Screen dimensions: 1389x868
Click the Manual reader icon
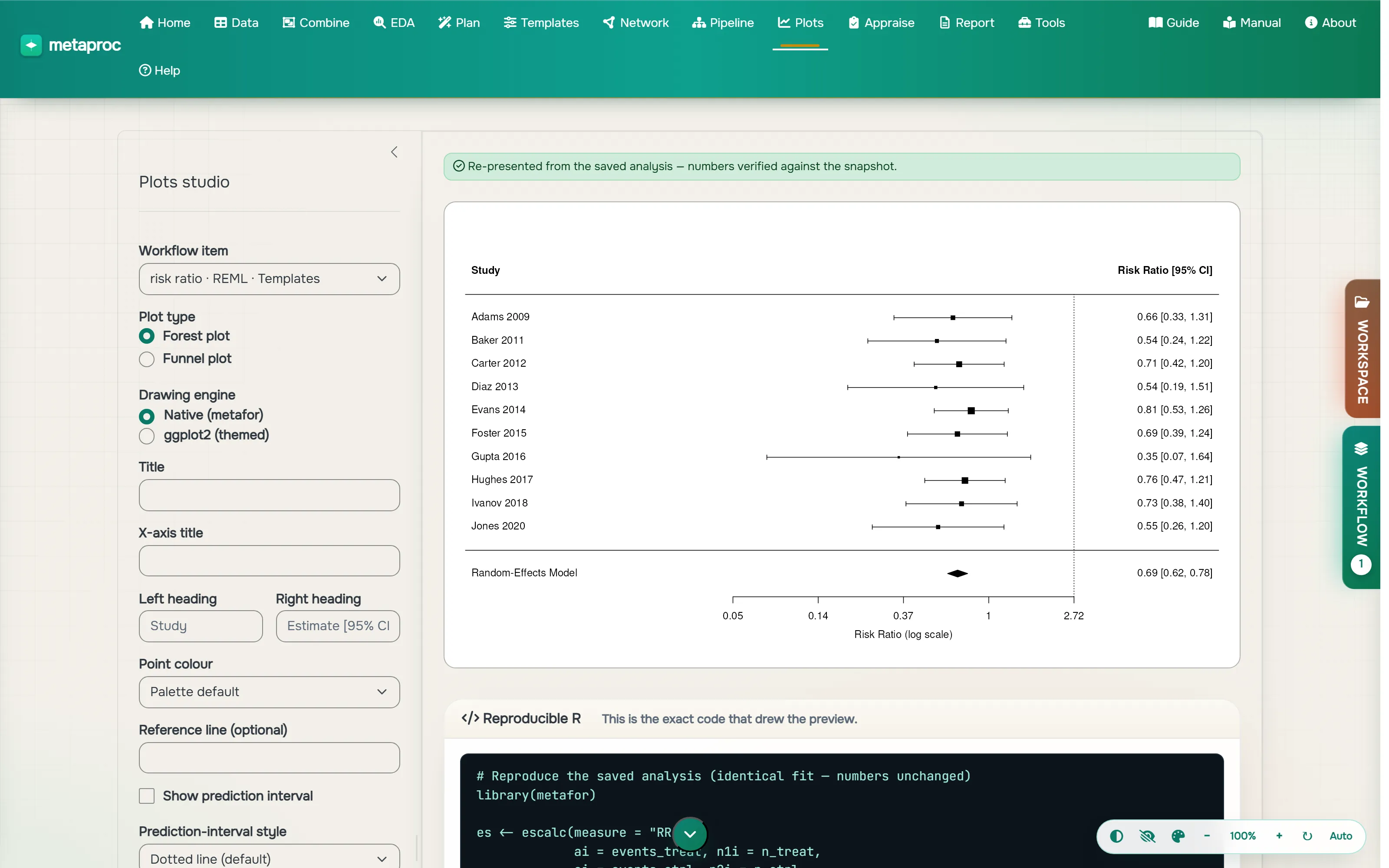point(1229,23)
